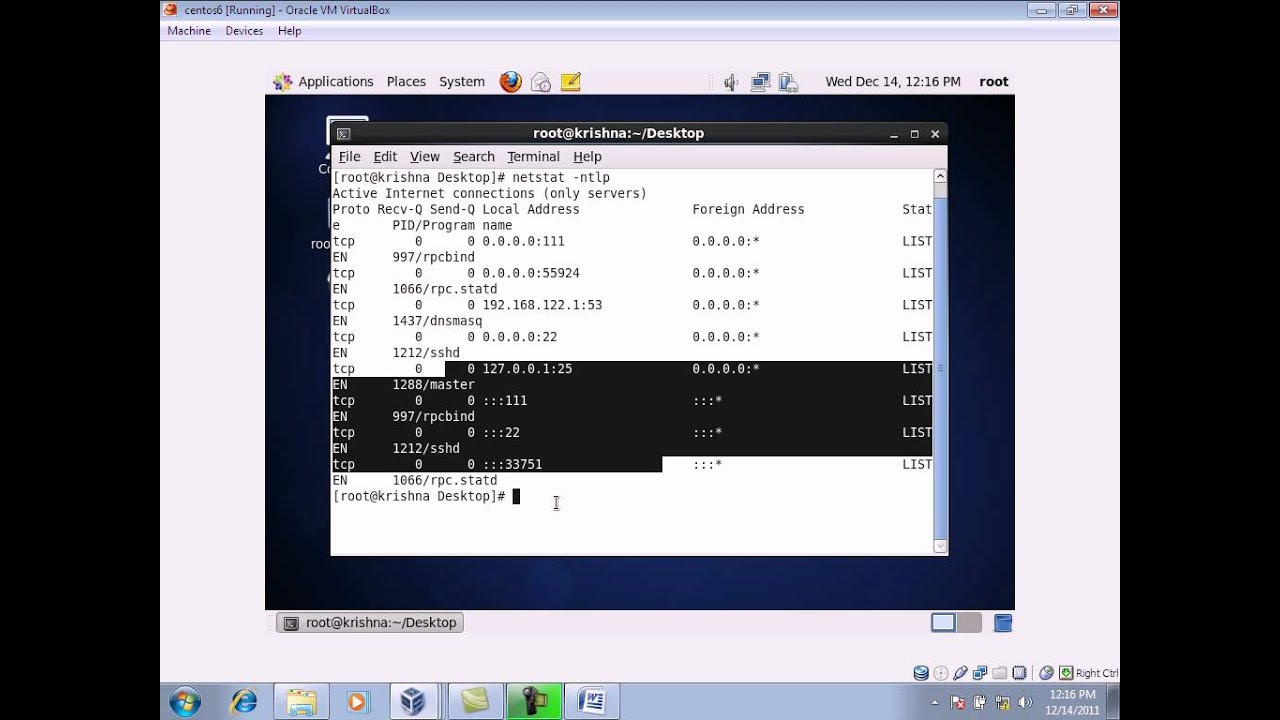
Task: Click the GNOME power battery icon
Action: (x=788, y=82)
